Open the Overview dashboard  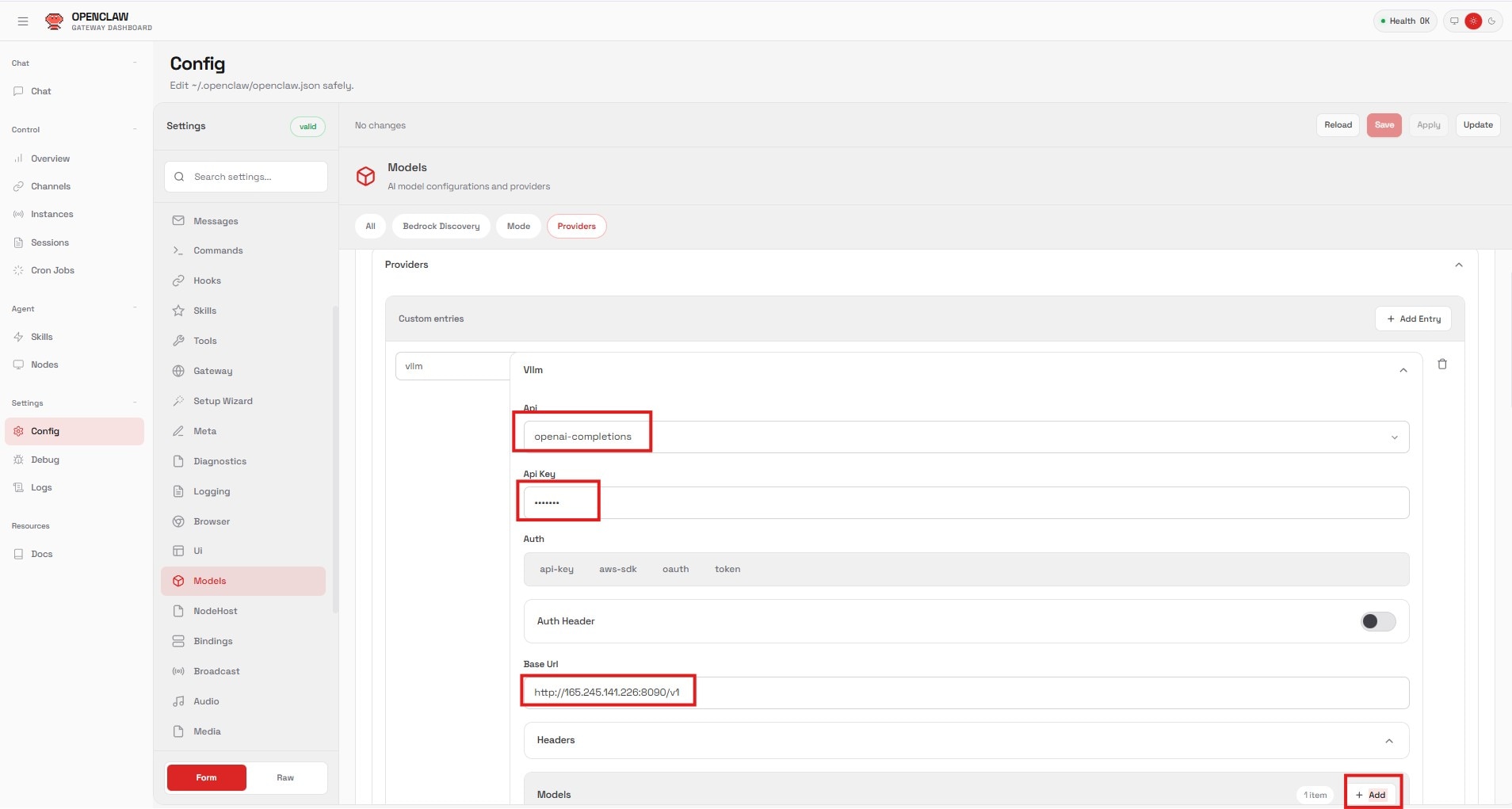(x=51, y=158)
